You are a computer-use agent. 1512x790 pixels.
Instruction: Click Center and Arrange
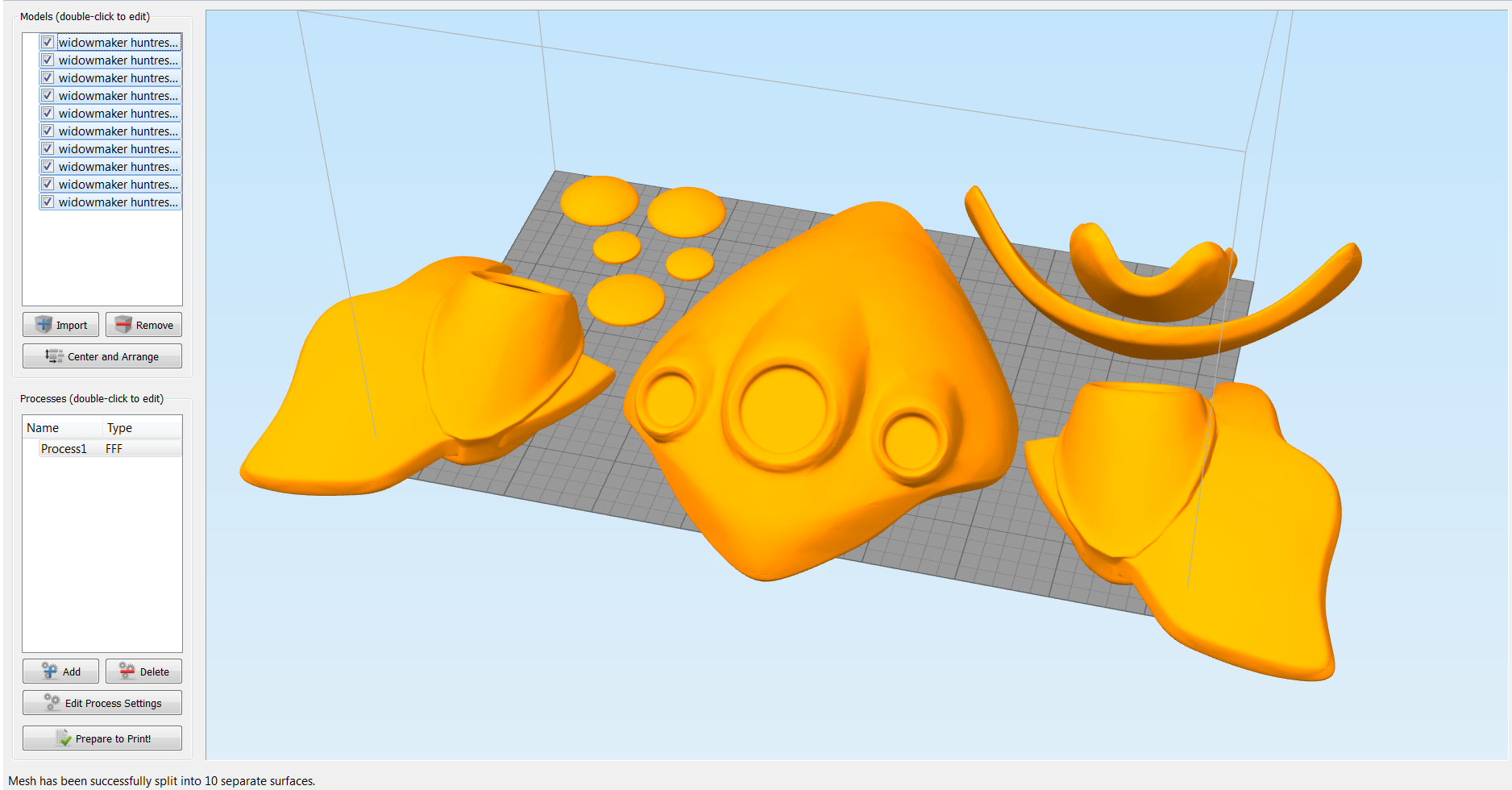click(102, 356)
